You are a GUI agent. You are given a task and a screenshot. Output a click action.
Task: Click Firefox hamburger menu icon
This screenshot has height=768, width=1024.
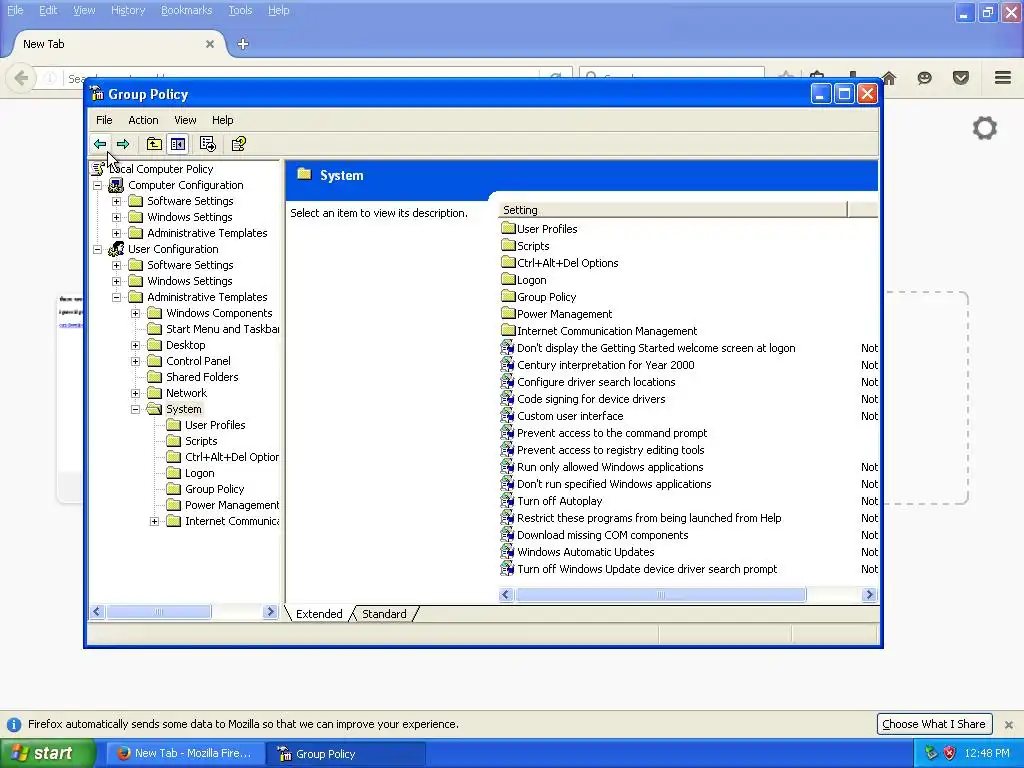1003,78
